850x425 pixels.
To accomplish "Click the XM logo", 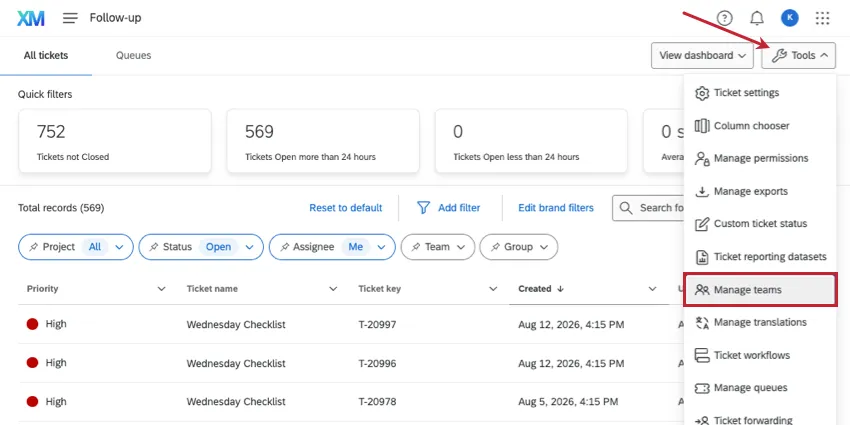I will [x=30, y=18].
